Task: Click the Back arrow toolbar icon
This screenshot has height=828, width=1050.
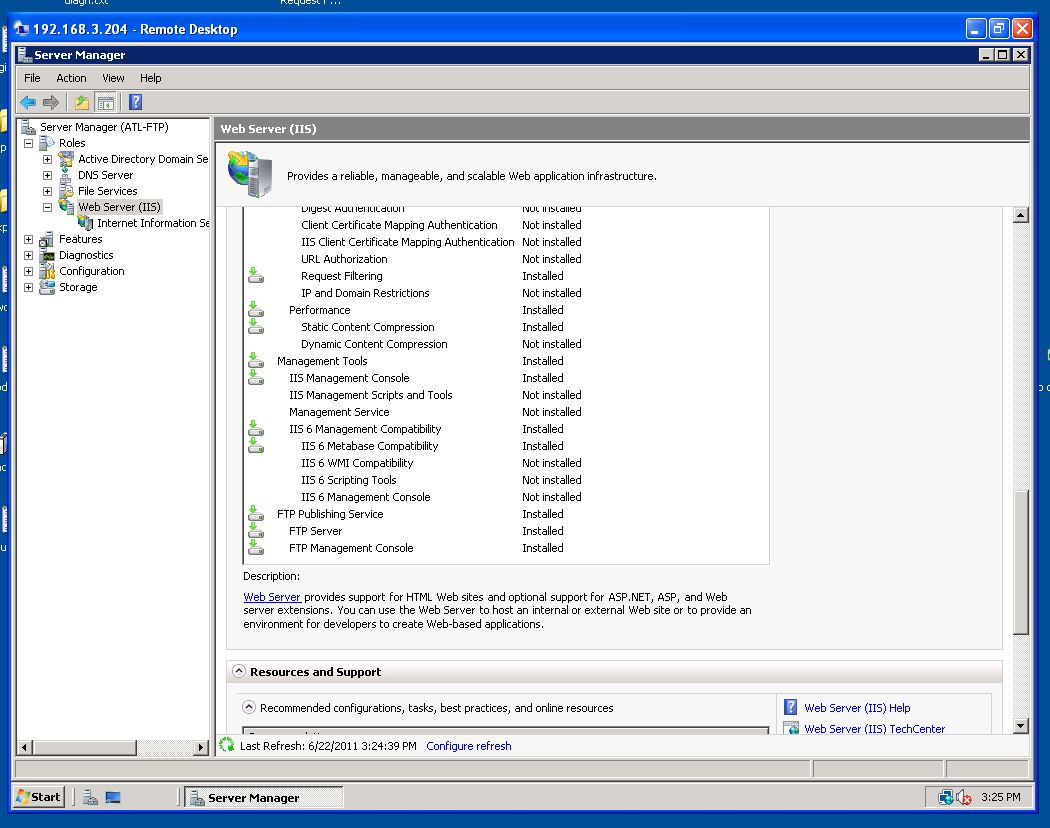Action: click(28, 102)
